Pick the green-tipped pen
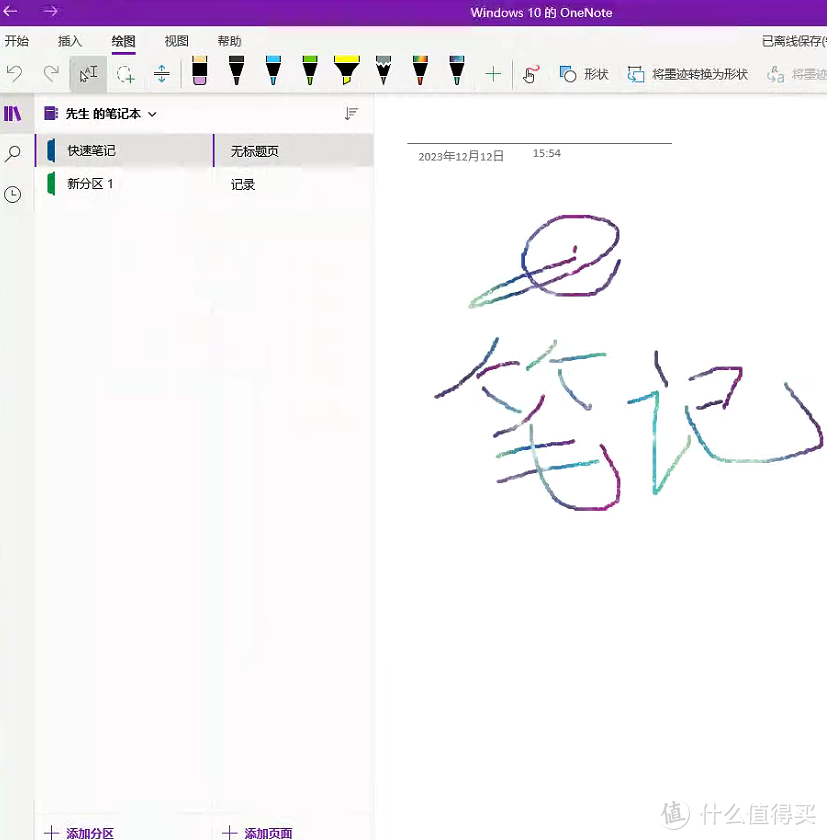 [310, 70]
